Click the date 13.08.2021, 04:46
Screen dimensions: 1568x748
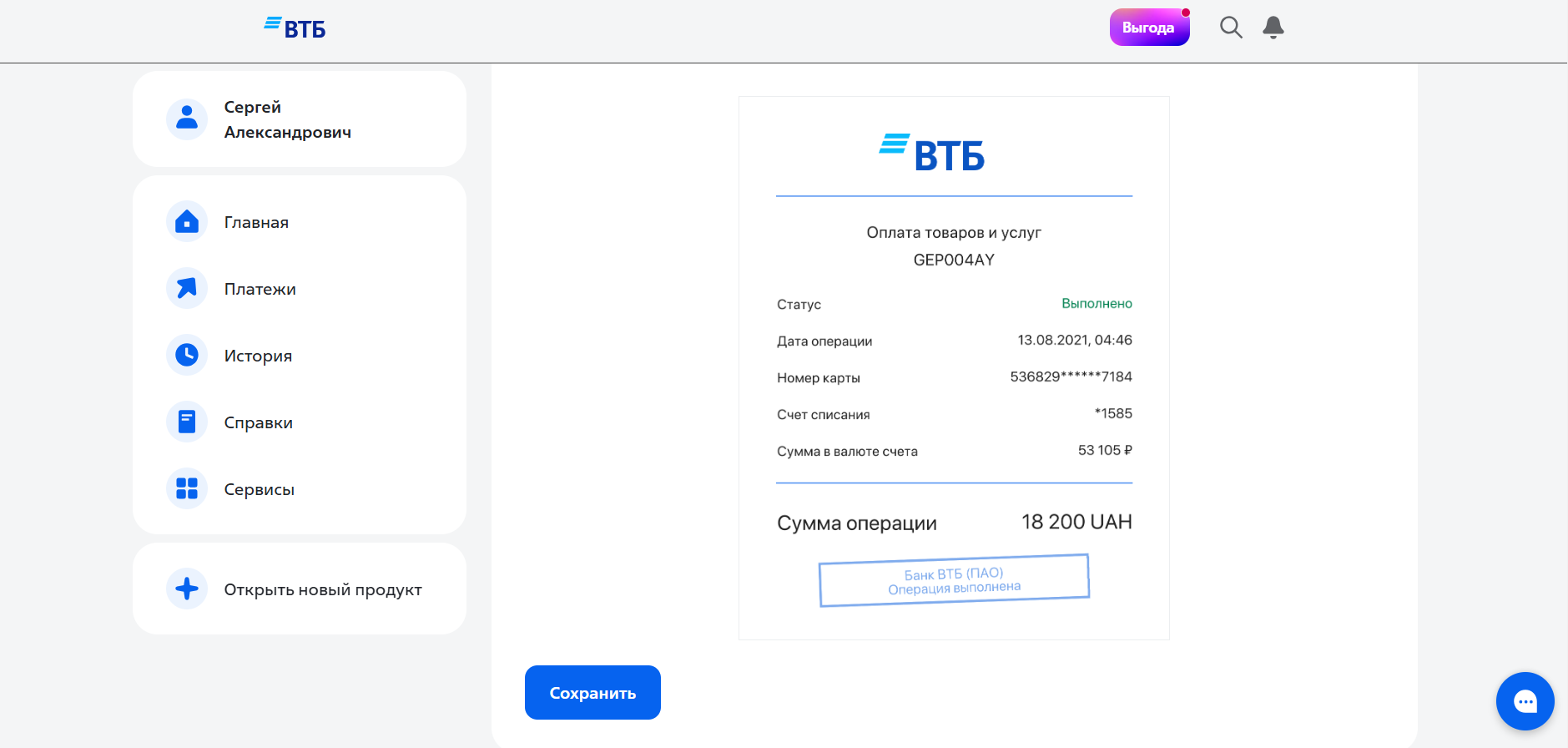(1075, 341)
